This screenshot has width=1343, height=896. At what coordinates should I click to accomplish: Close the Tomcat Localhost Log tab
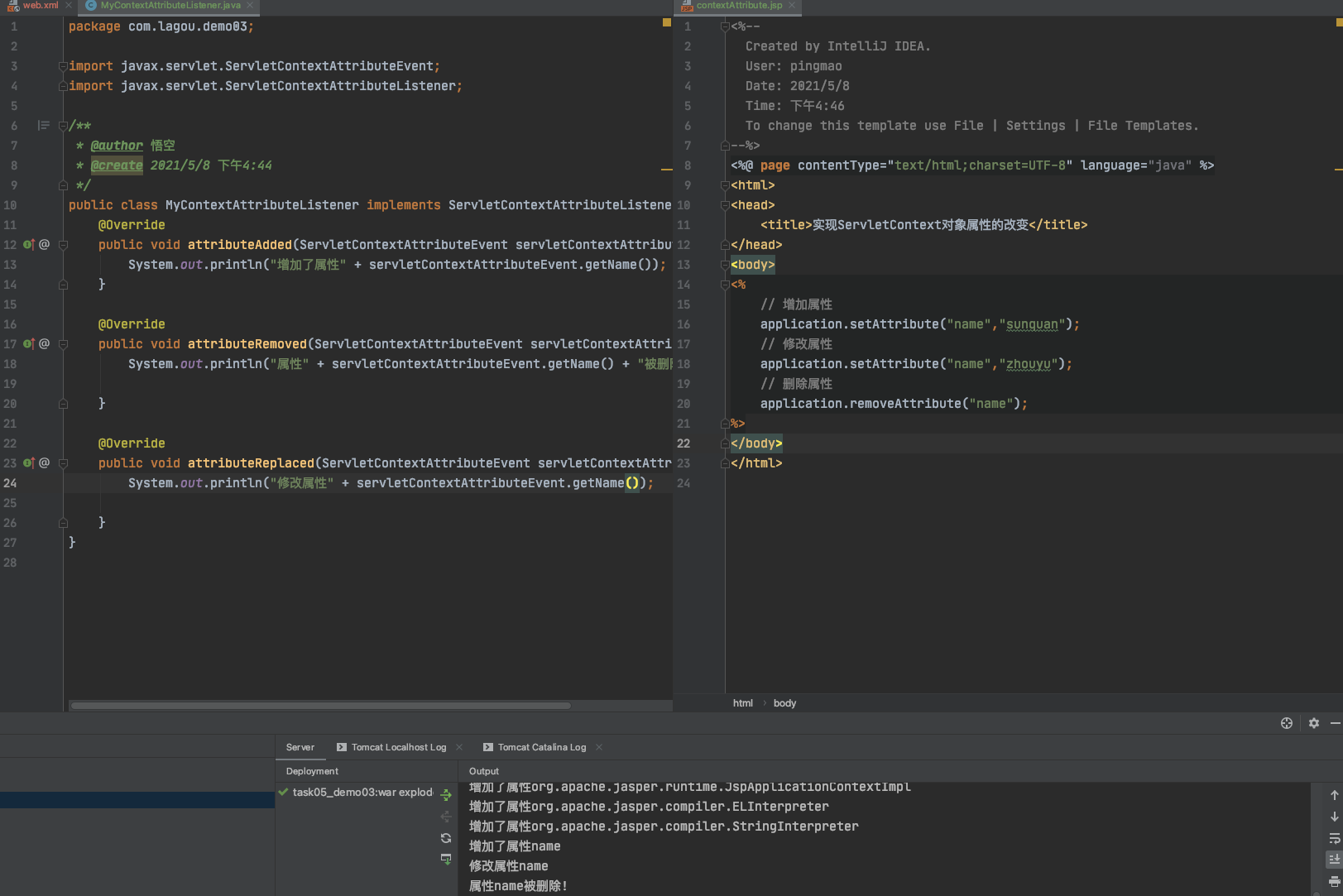[x=459, y=747]
